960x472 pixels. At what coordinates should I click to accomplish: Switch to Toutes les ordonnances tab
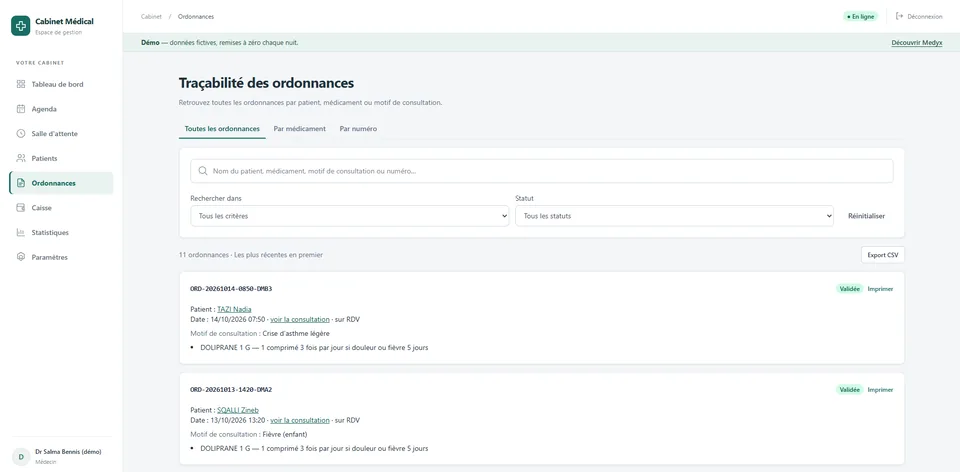click(x=222, y=129)
